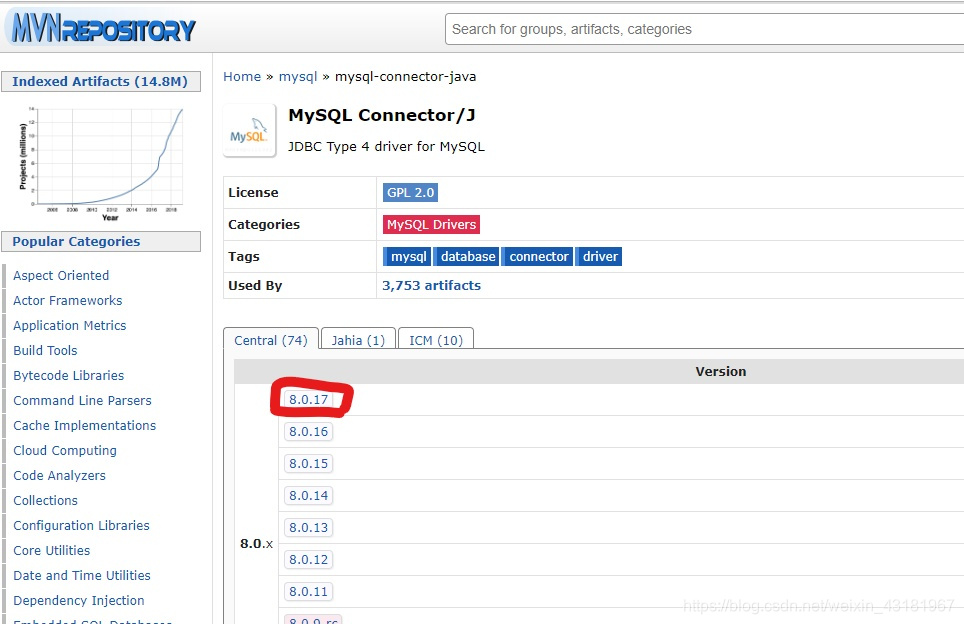Click the mysql-connector-java breadcrumb text
The width and height of the screenshot is (964, 624).
pos(405,77)
